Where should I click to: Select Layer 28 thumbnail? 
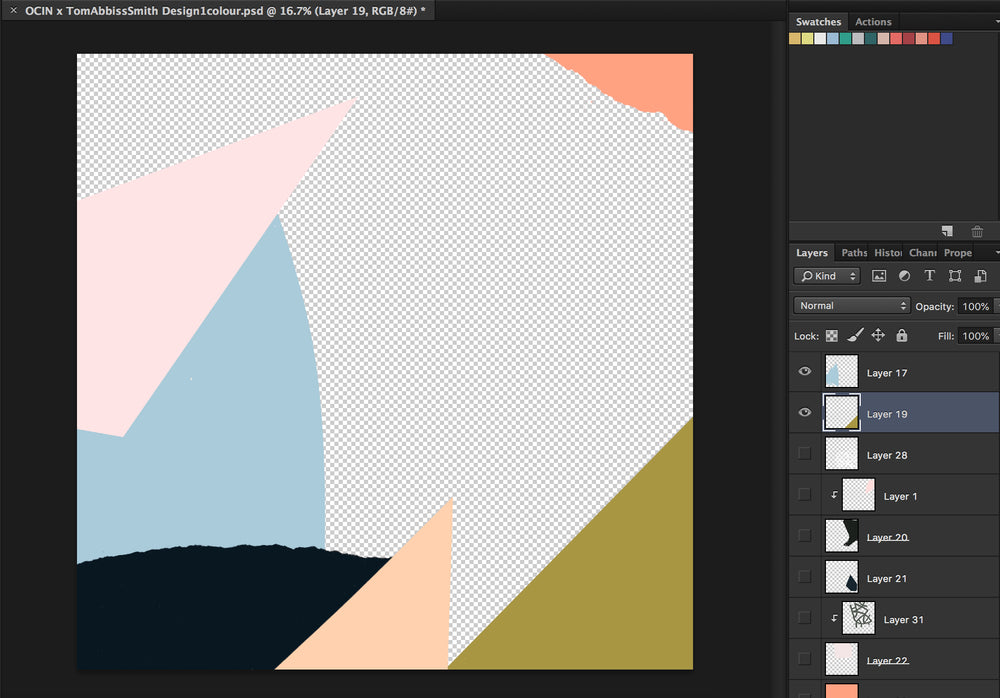842,454
